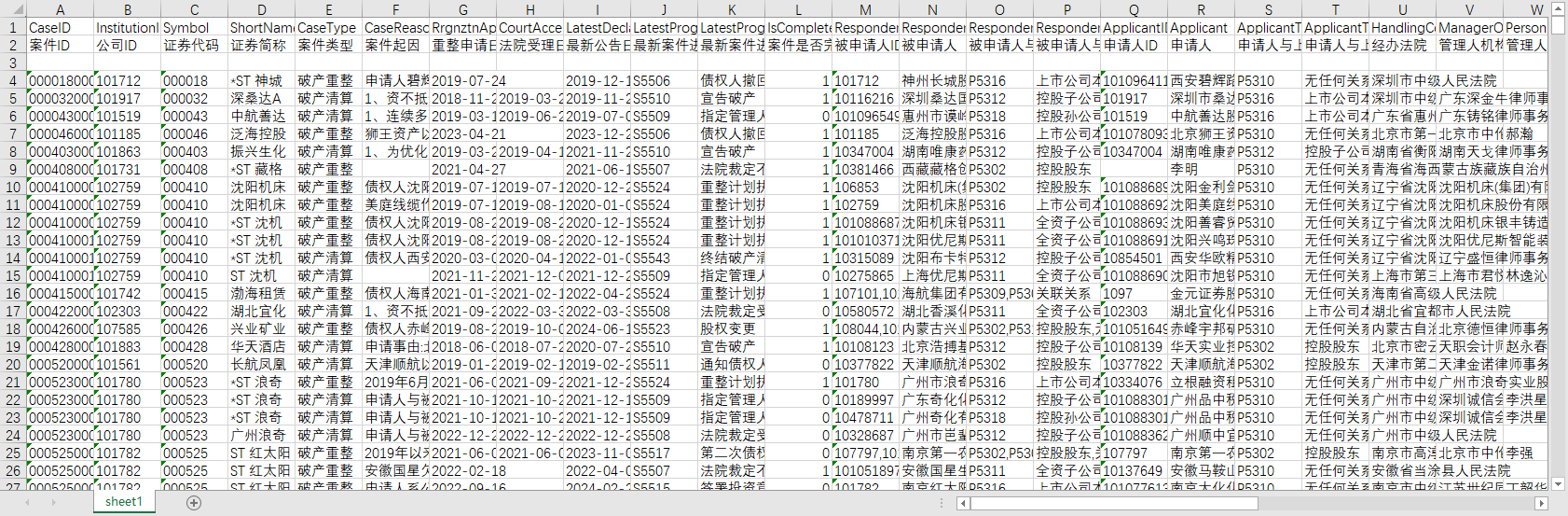Click the horizontal scrollbar left arrow
The height and width of the screenshot is (516, 1568).
pyautogui.click(x=964, y=503)
